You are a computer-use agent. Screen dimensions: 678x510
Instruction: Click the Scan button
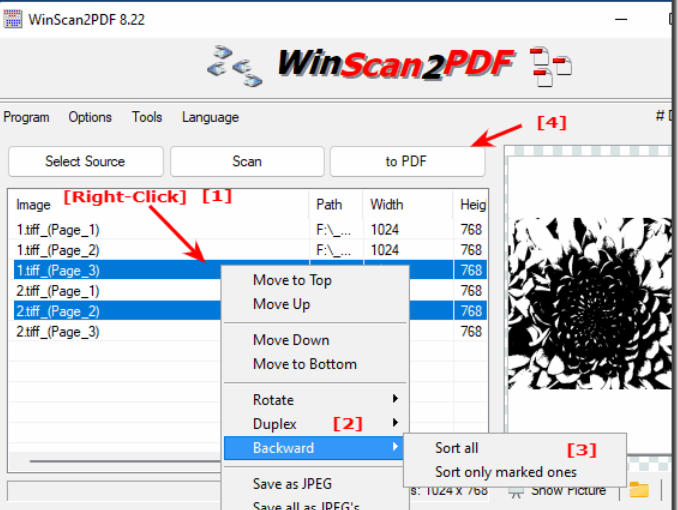pyautogui.click(x=247, y=161)
